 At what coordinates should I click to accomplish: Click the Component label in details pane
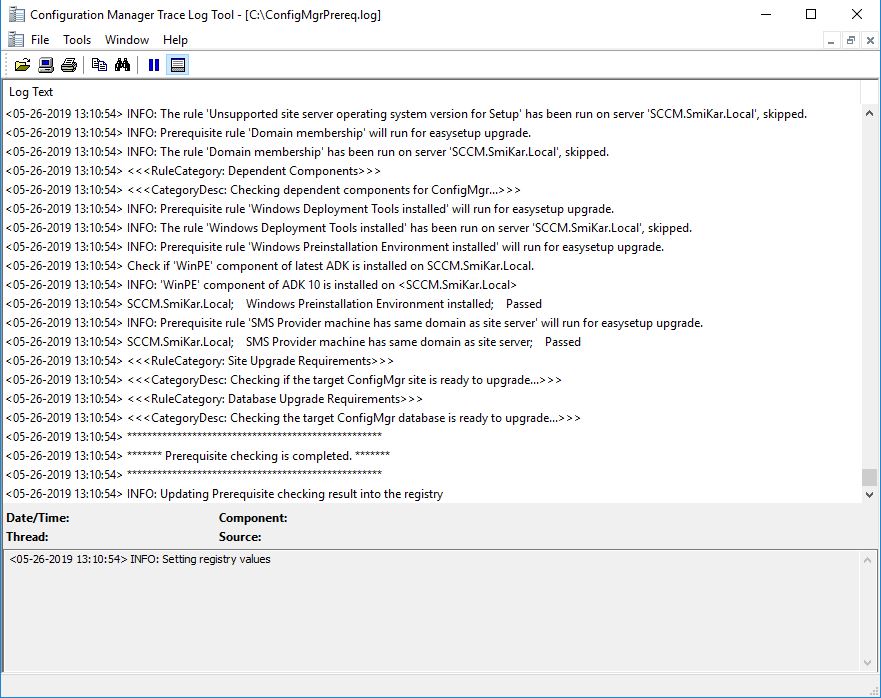253,518
